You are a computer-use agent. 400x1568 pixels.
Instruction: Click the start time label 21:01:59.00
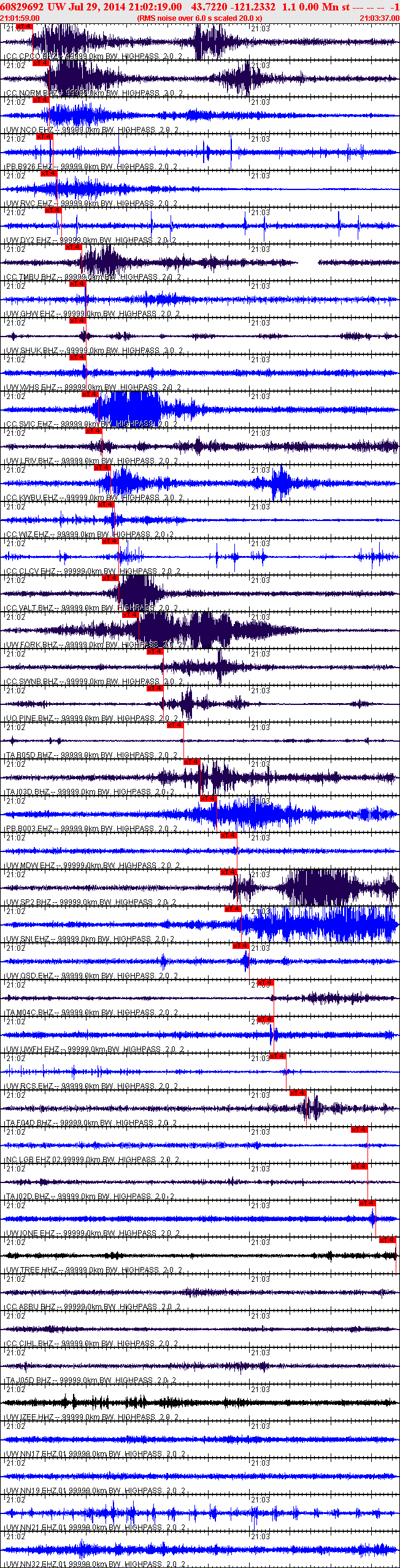tap(20, 18)
